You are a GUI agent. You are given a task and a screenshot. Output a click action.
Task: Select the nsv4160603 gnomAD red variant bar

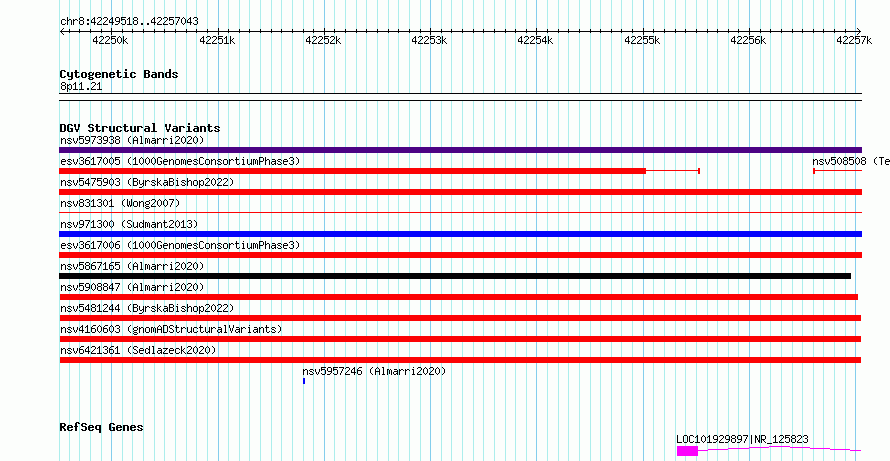coord(460,339)
